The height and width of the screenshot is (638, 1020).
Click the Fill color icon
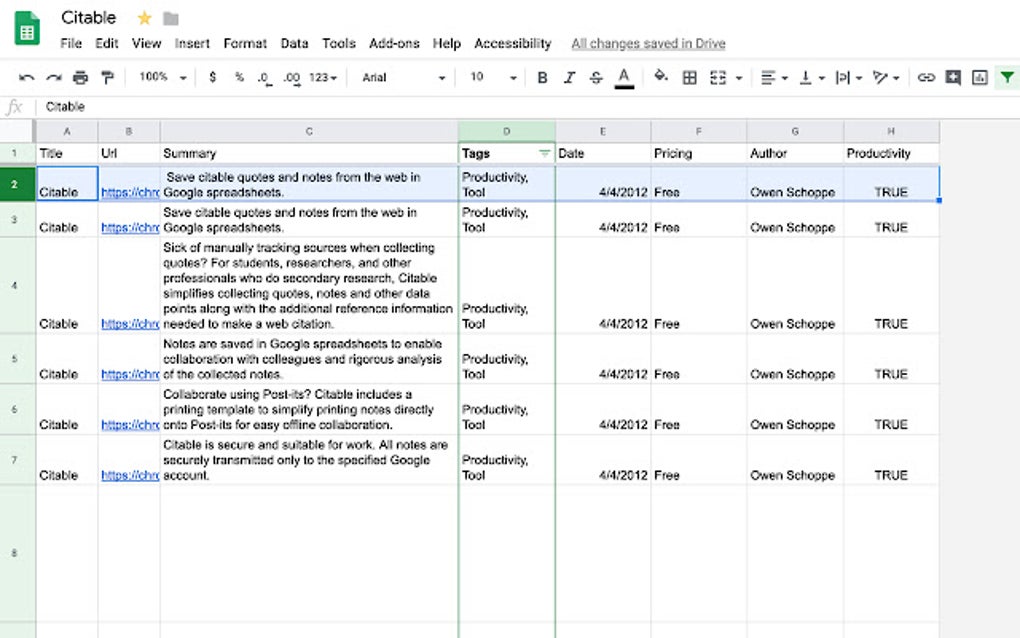pyautogui.click(x=658, y=77)
